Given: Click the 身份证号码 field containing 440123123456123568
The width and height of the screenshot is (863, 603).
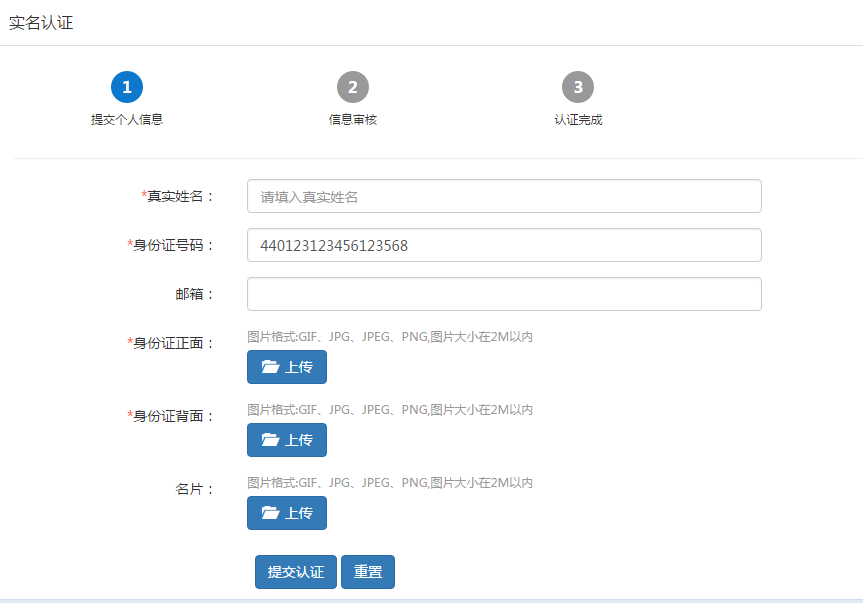Looking at the screenshot, I should click(x=504, y=245).
